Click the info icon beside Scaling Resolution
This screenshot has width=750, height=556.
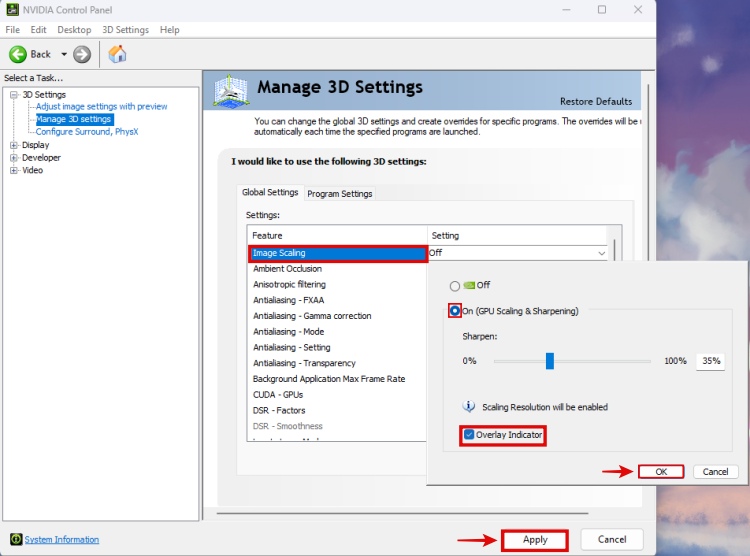[x=468, y=407]
